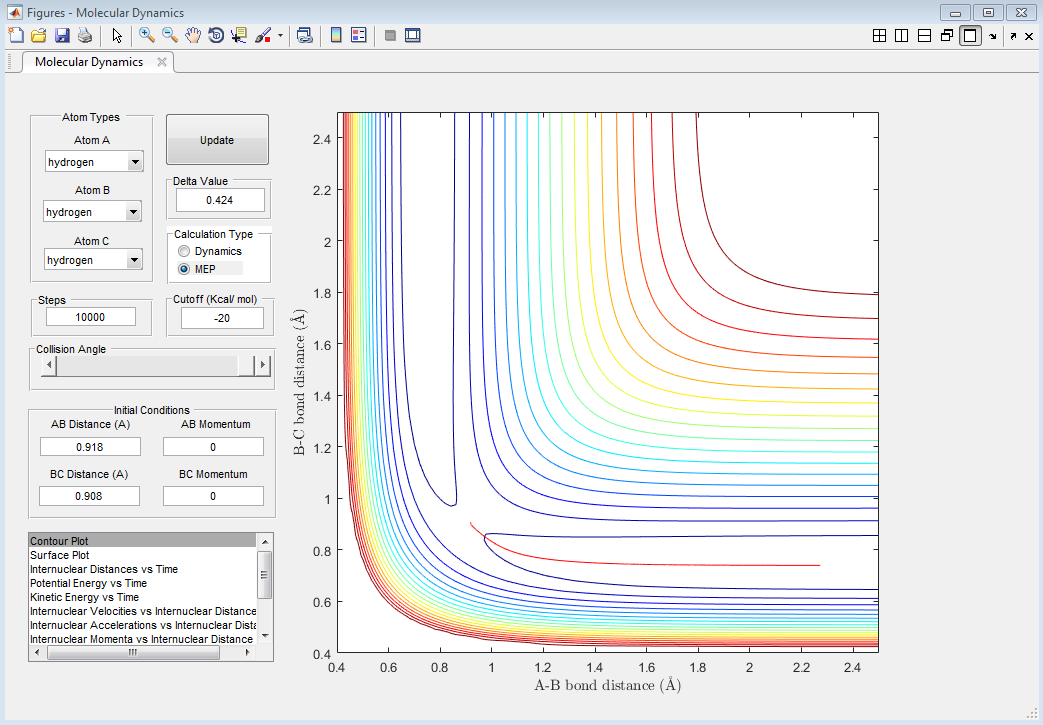Switch to the Molecular Dynamics tab

[89, 62]
